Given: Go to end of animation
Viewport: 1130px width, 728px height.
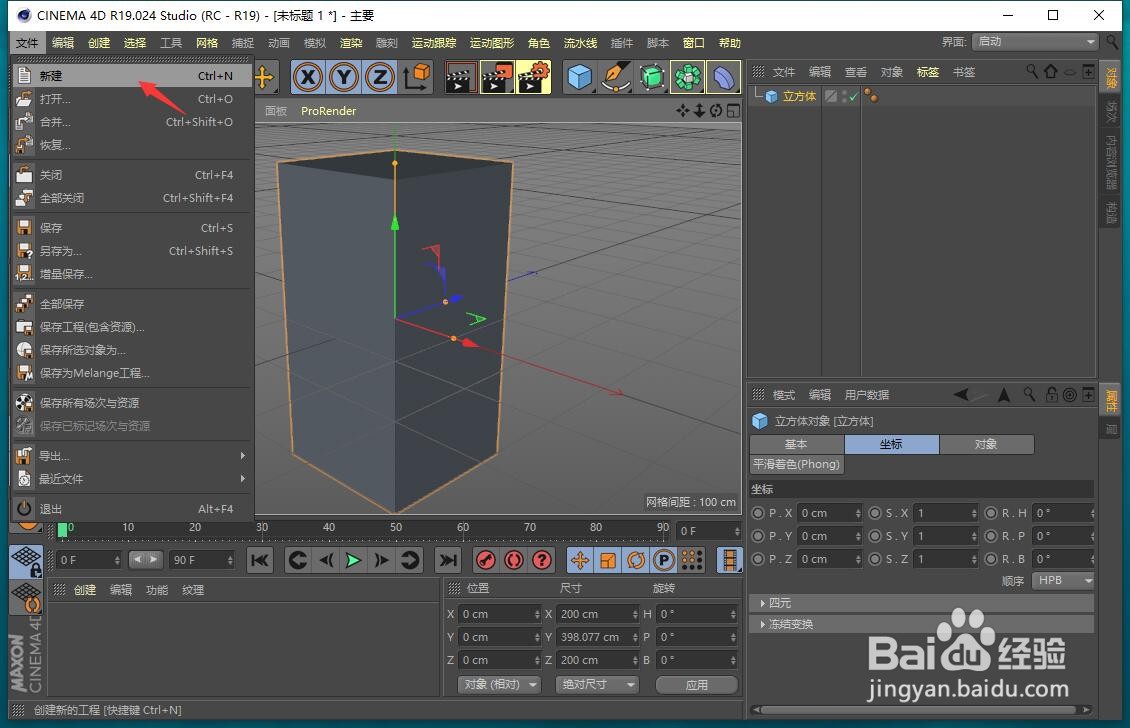Looking at the screenshot, I should pyautogui.click(x=448, y=560).
